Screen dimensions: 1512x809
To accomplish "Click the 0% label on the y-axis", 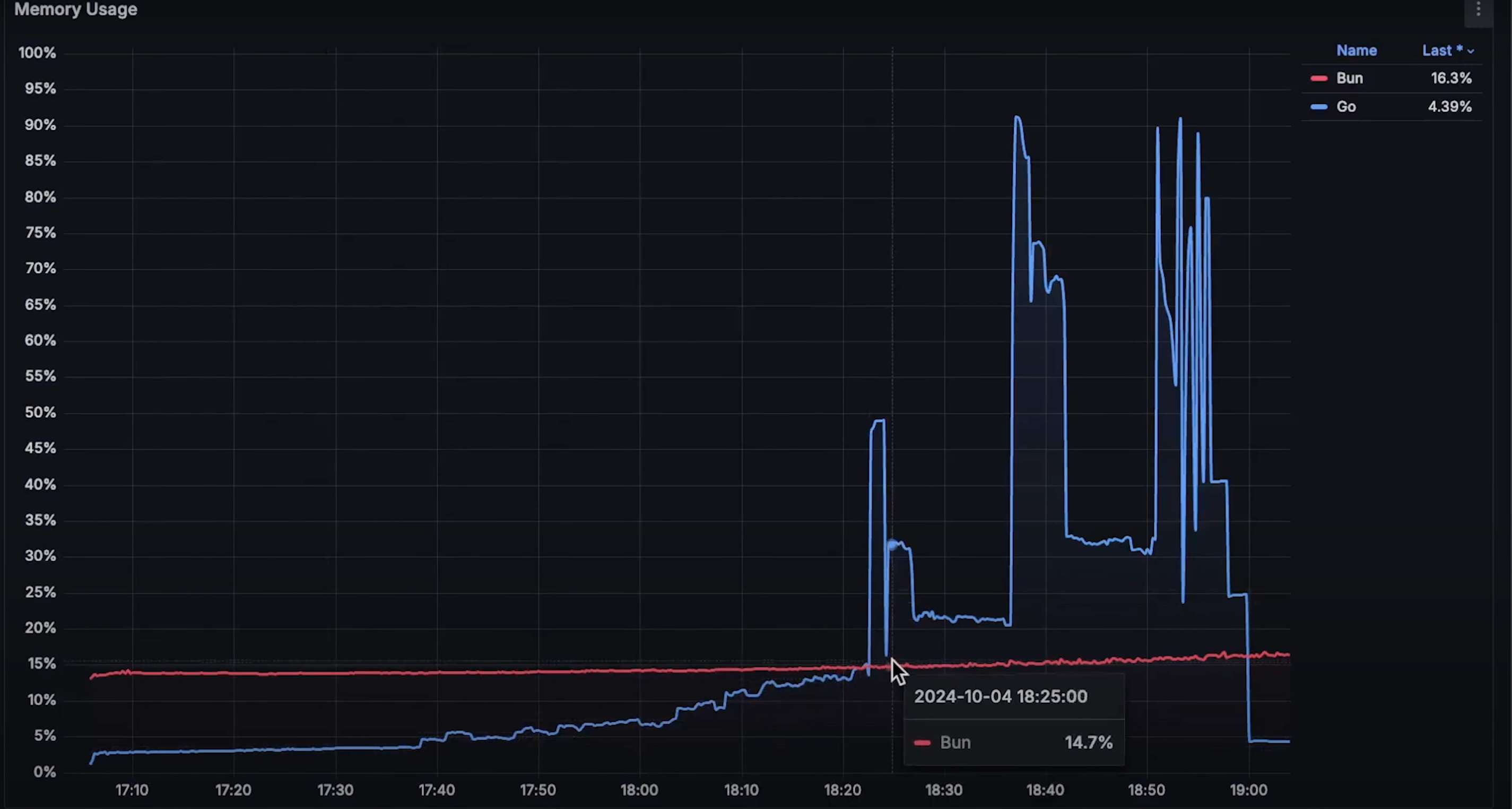I will (x=44, y=772).
